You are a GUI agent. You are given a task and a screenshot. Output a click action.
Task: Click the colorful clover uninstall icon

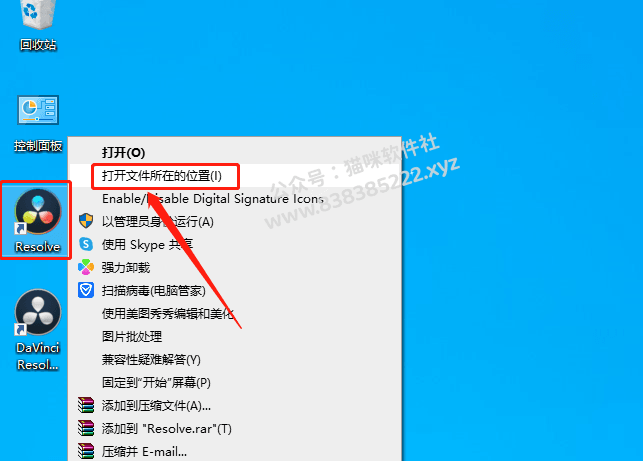[86, 267]
